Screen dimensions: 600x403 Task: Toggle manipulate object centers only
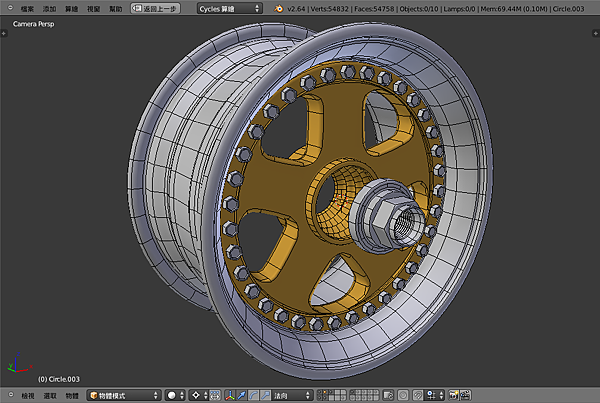[215, 395]
